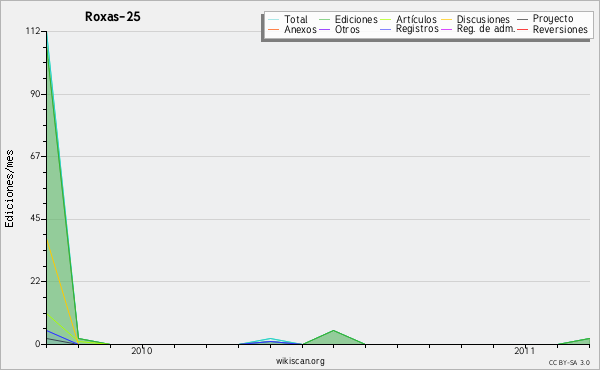Click the purple Otros legend line swatch
Viewport: 600px width, 370px height.
[324, 29]
